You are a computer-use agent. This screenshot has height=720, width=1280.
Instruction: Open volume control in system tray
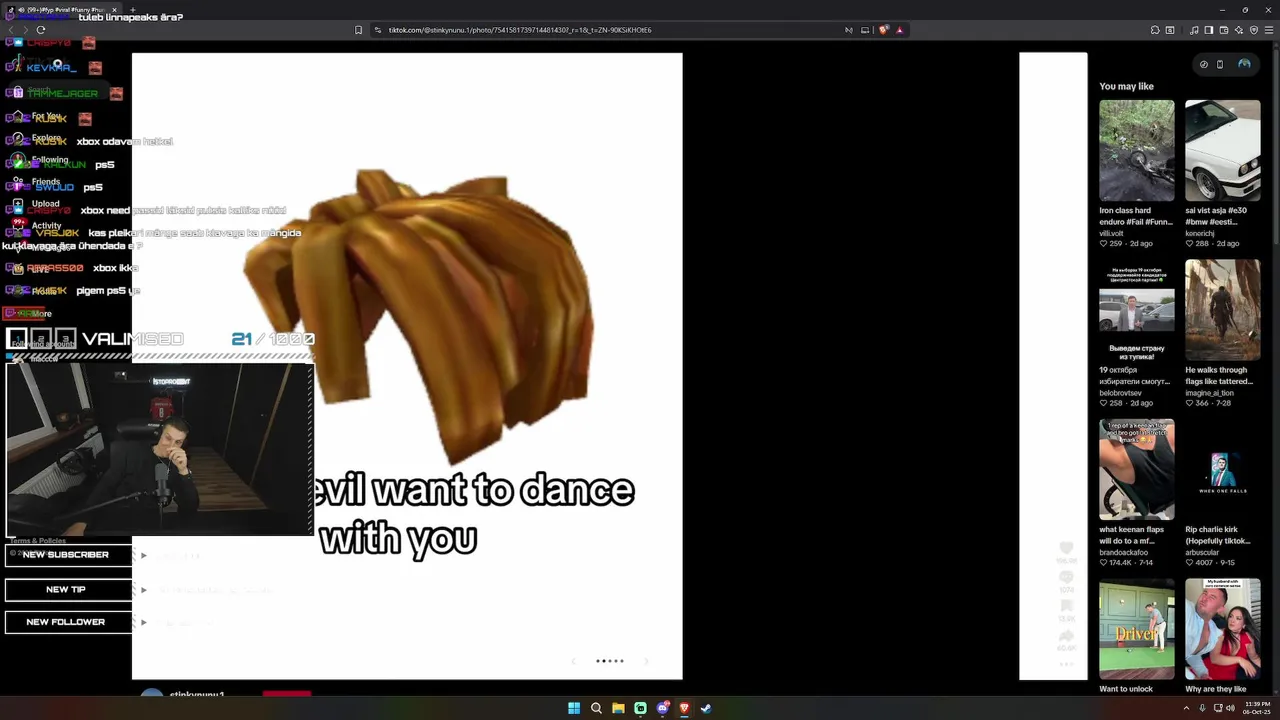pyautogui.click(x=1230, y=708)
